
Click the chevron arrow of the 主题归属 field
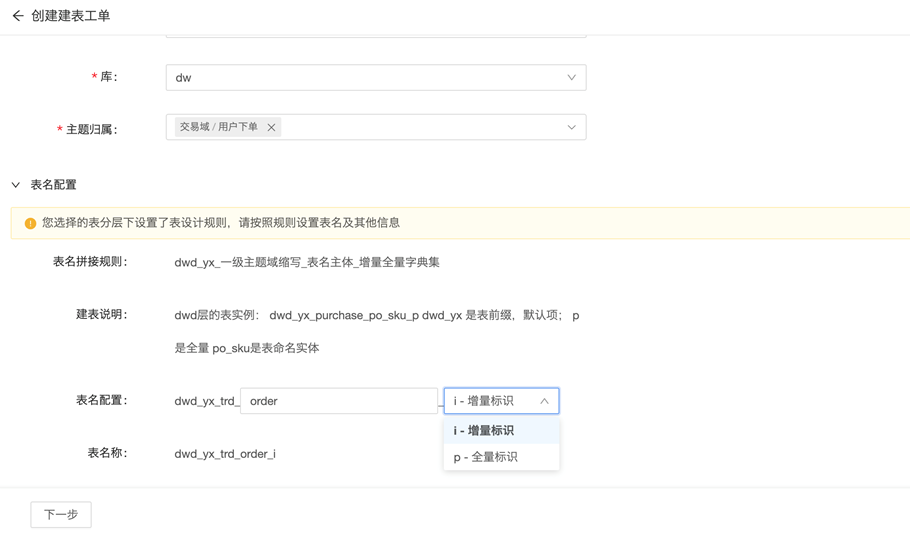tap(571, 128)
